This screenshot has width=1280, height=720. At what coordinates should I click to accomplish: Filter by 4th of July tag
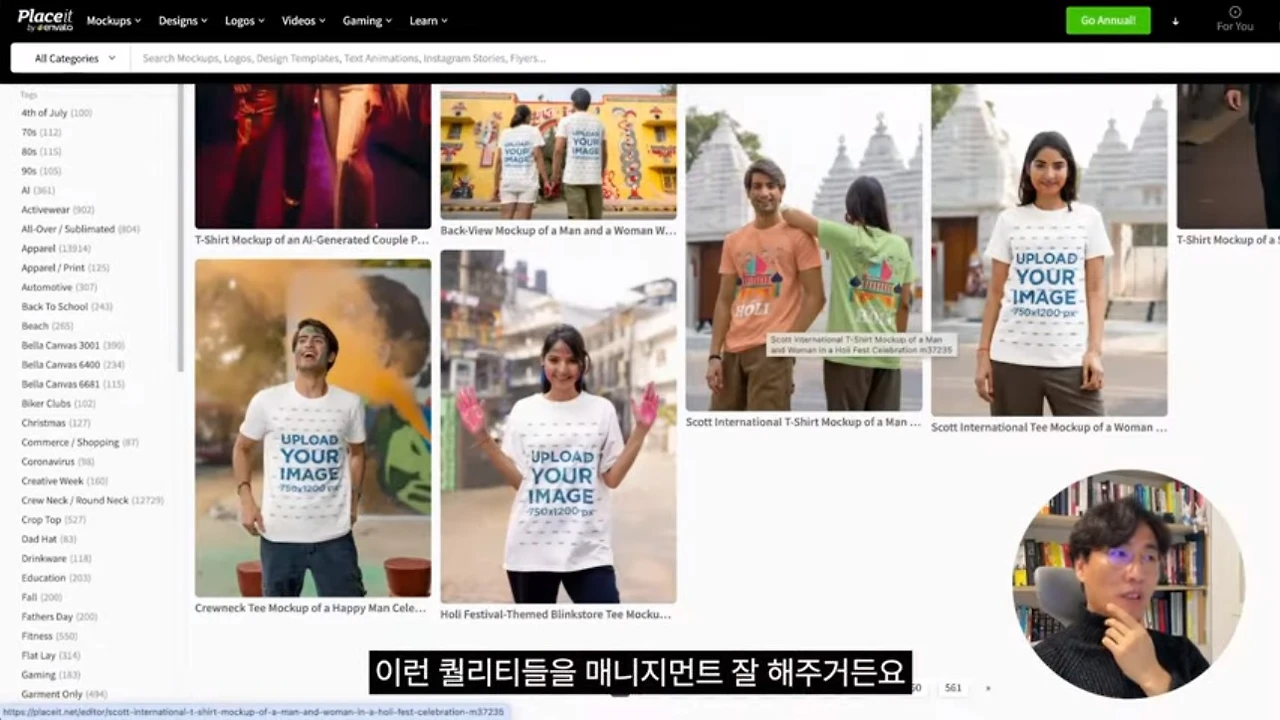click(x=57, y=113)
